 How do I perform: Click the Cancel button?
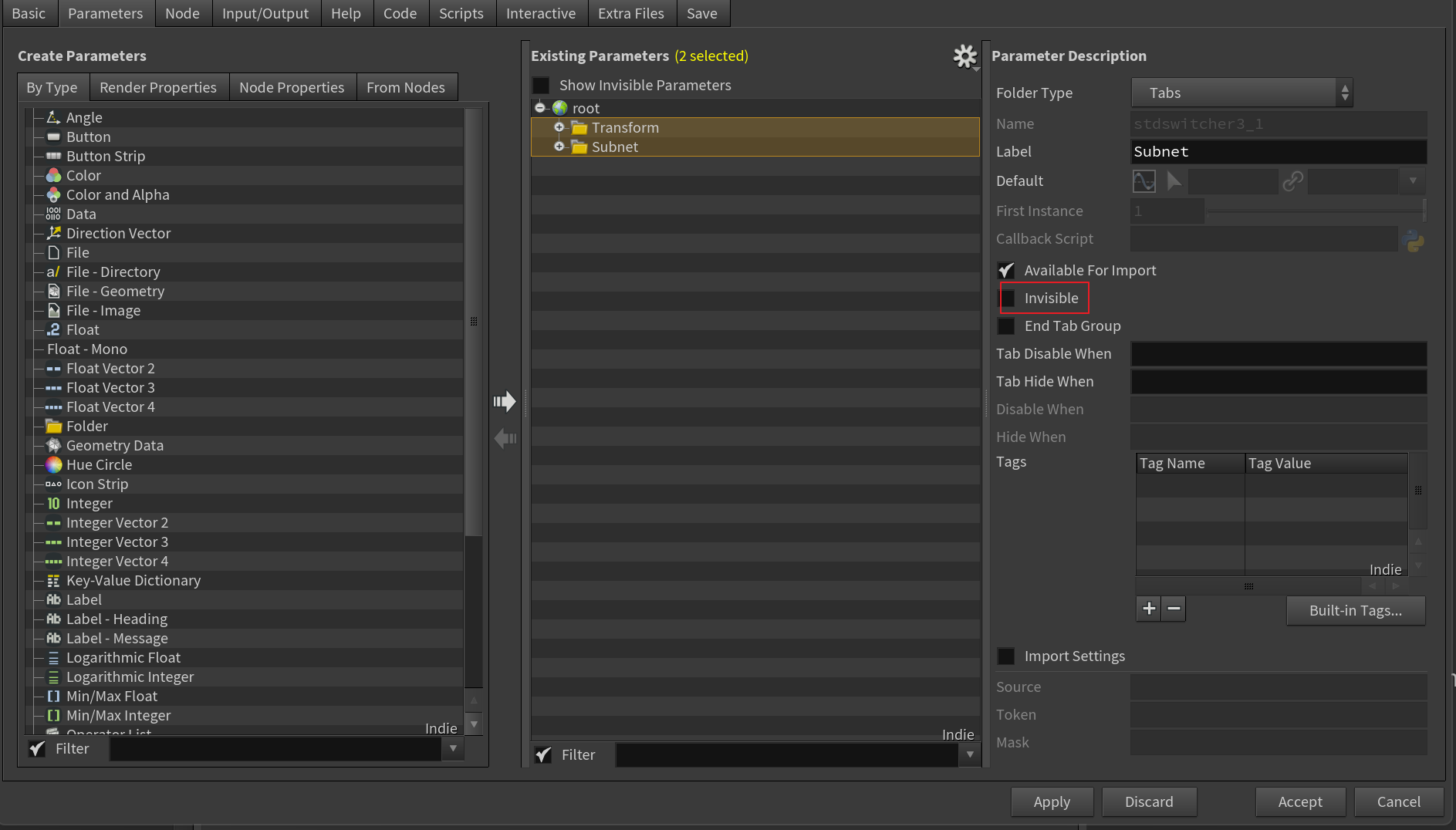[1398, 801]
